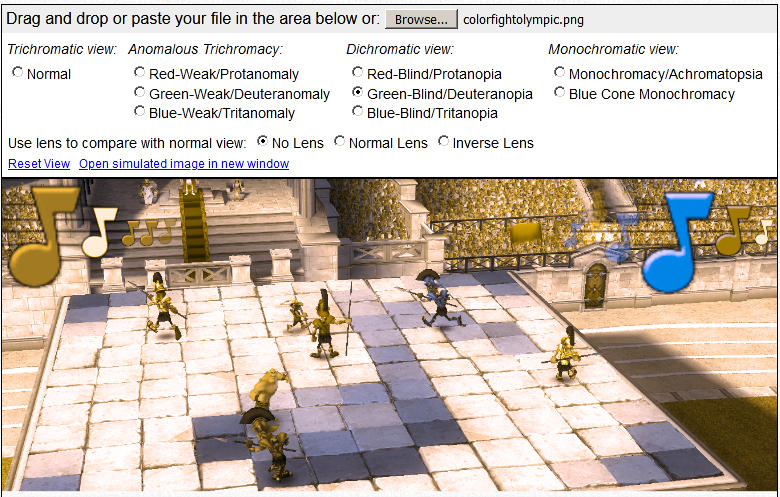Pick Blue-Weak/Tritanomaly option
The width and height of the screenshot is (780, 497).
139,111
